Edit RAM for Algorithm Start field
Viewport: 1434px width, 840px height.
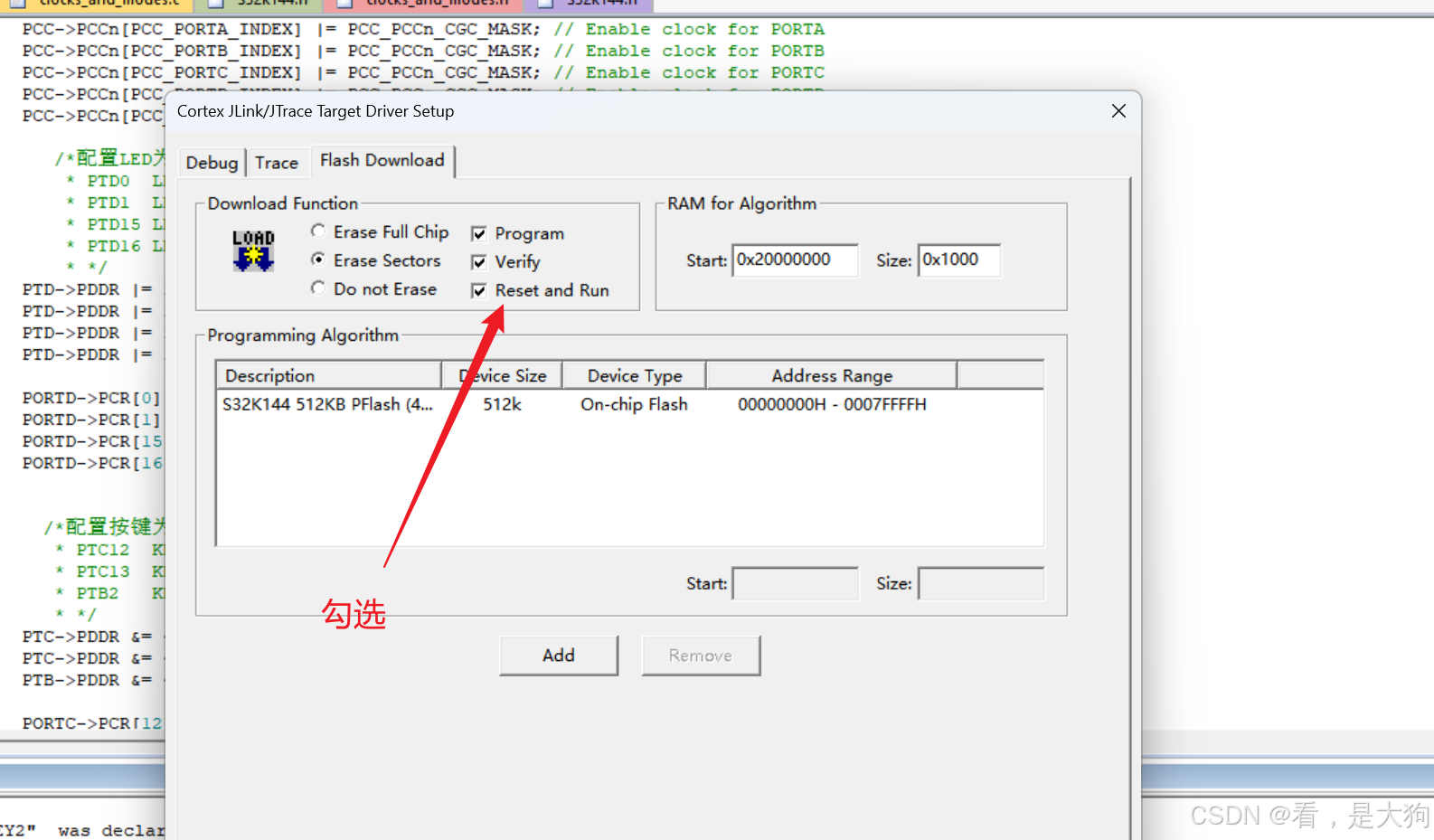pyautogui.click(x=795, y=260)
